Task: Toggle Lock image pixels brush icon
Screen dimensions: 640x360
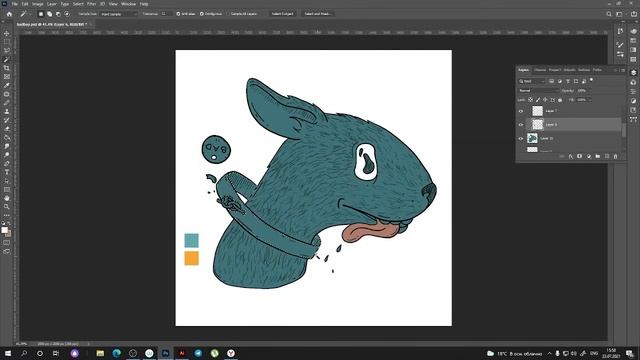Action: (538, 100)
